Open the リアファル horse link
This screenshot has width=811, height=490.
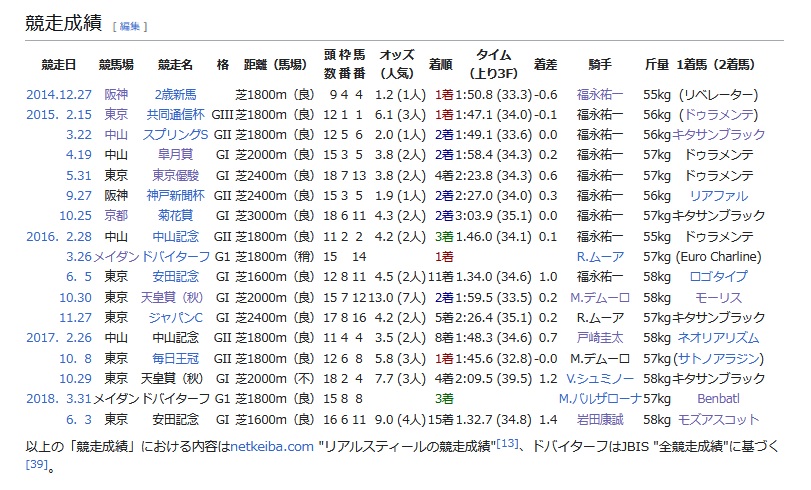[x=718, y=196]
